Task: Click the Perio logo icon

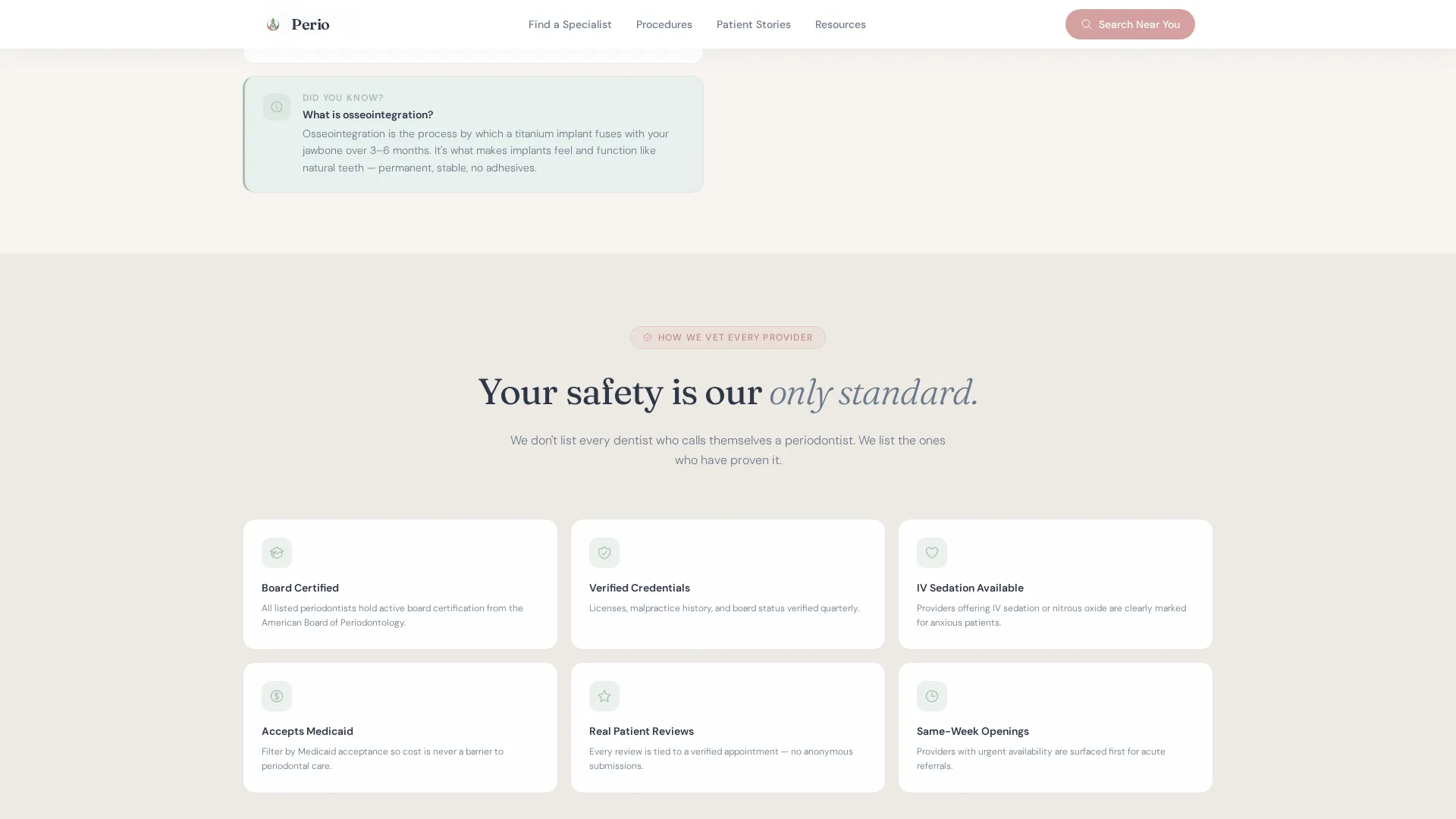Action: click(x=273, y=24)
